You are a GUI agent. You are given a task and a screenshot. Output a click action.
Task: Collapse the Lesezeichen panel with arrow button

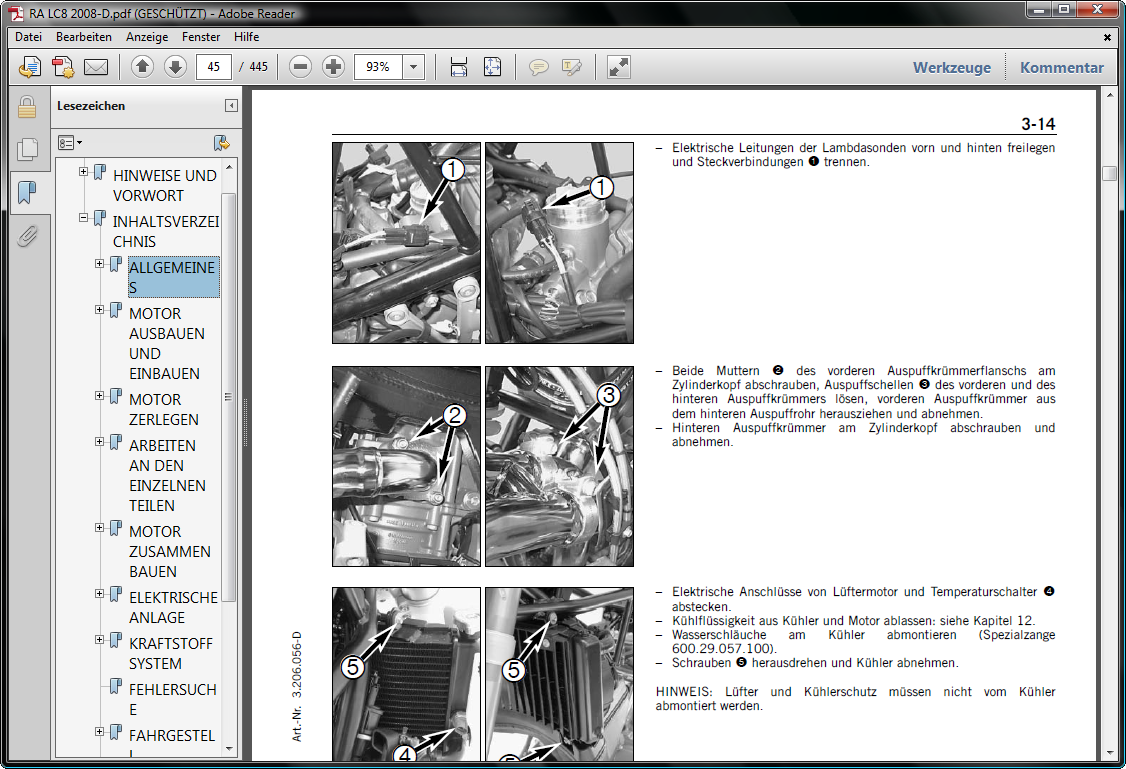pos(231,106)
